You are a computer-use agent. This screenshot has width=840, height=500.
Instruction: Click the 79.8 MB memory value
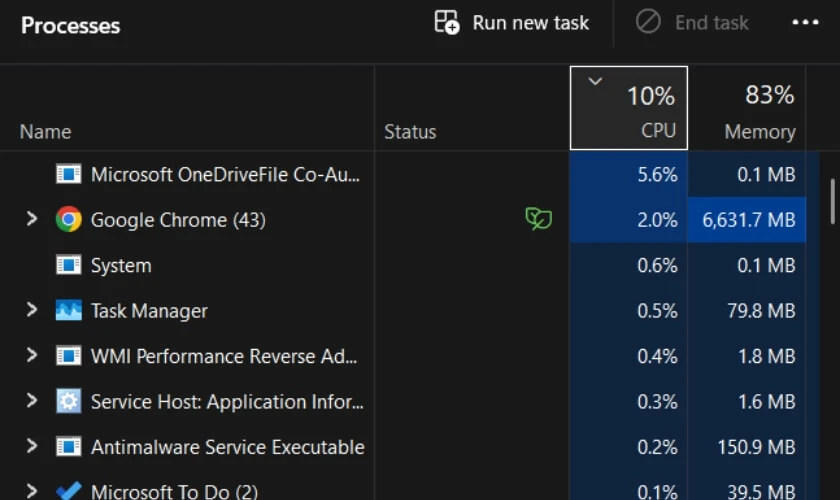(761, 311)
